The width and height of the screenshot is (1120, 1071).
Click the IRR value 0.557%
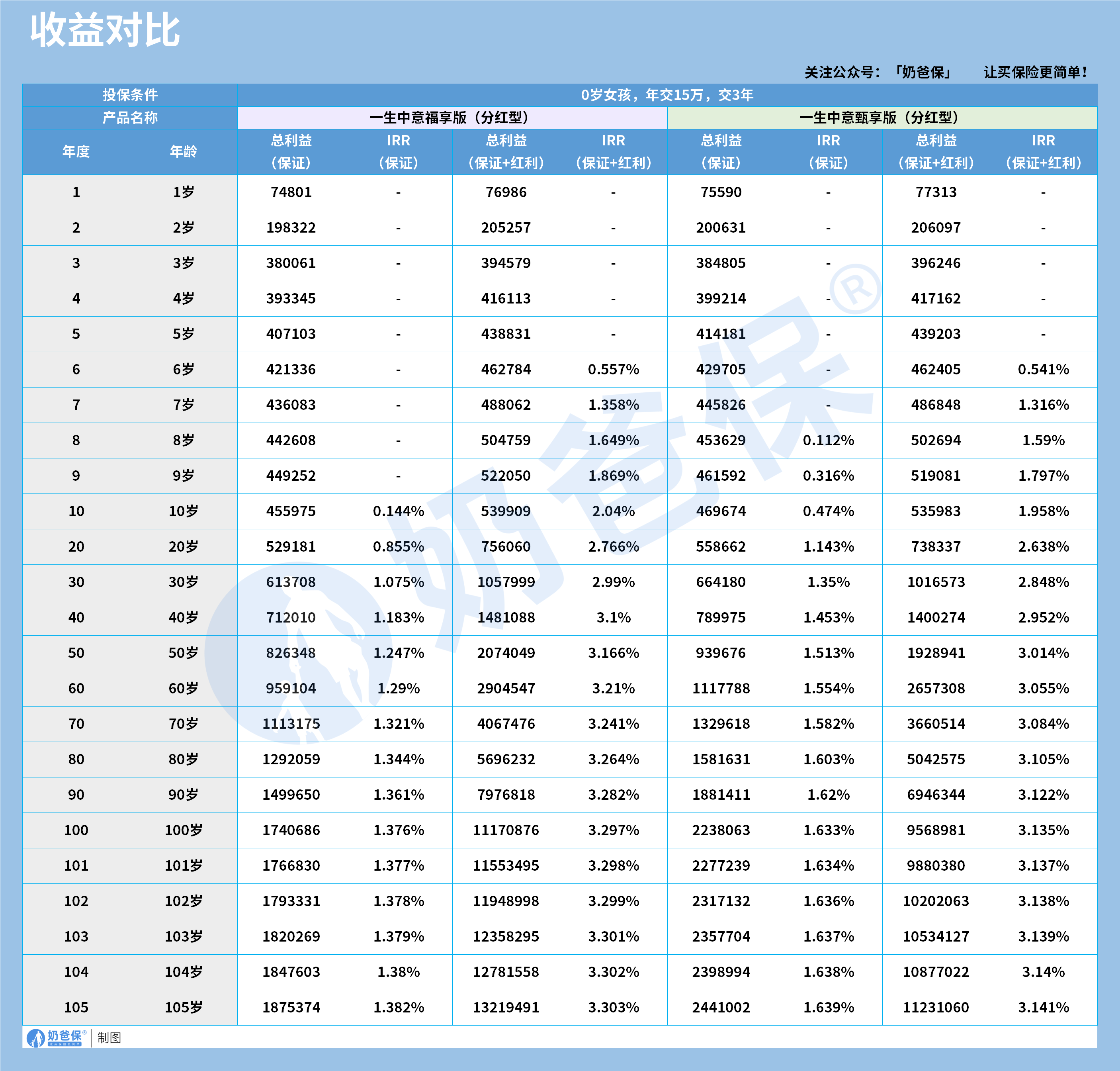click(613, 369)
